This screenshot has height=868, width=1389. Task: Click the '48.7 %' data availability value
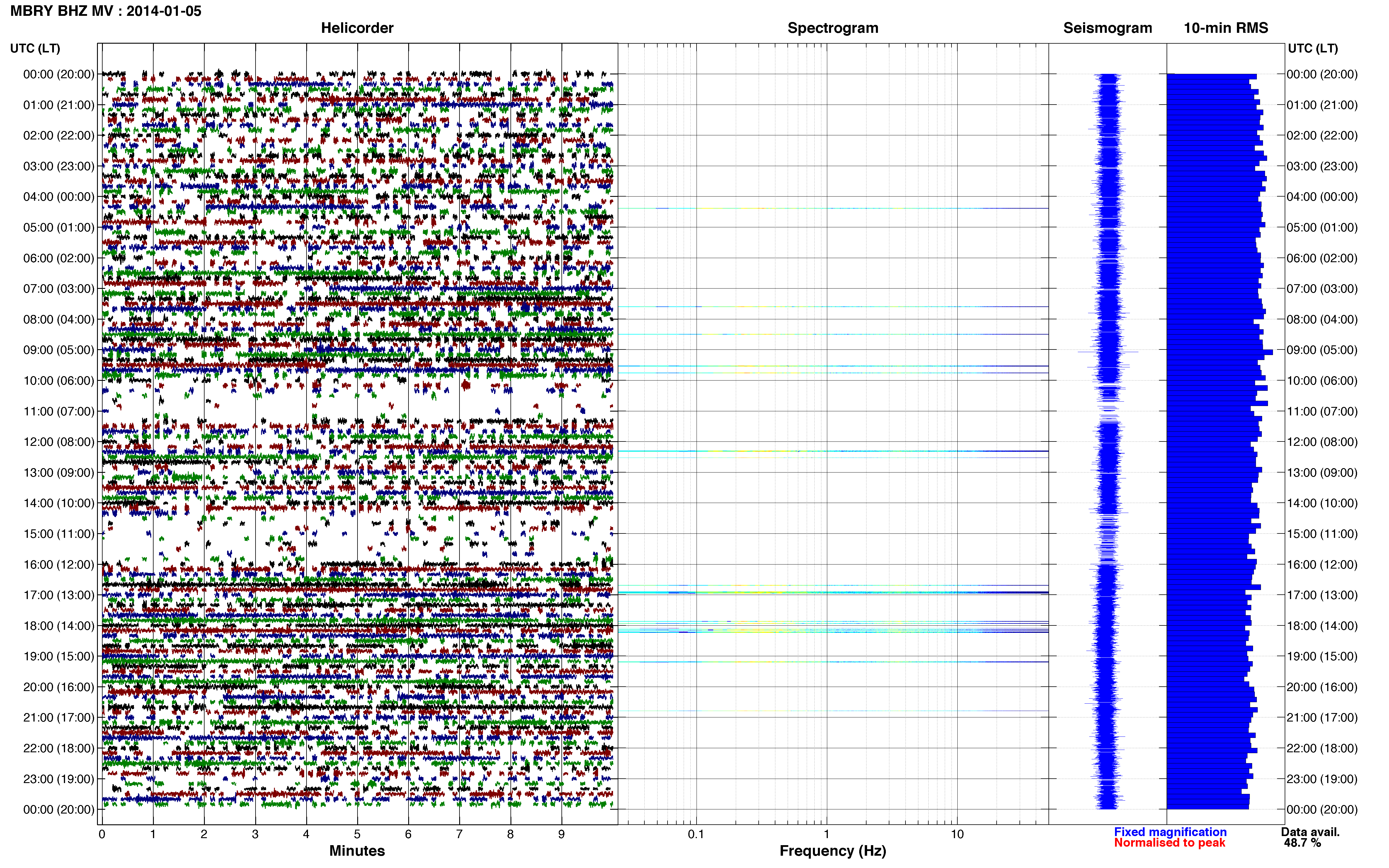1302,843
